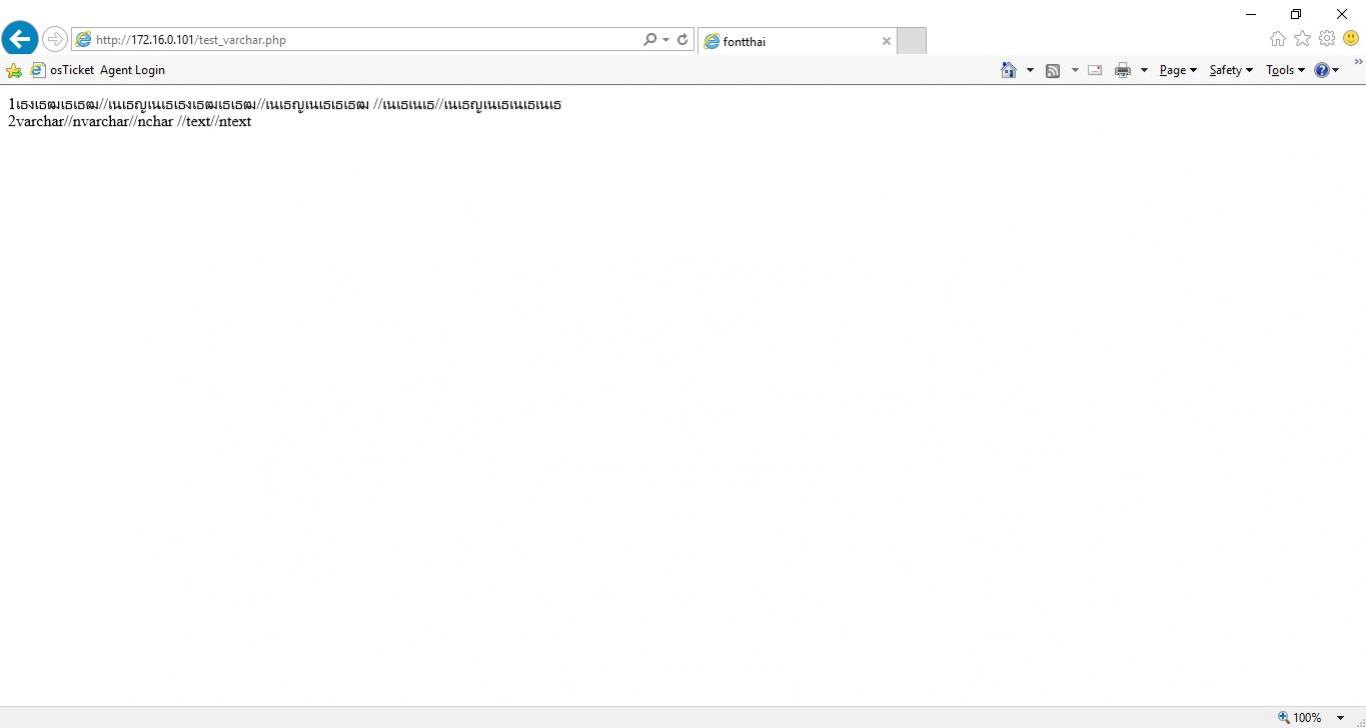Open the zoom level dropdown arrow
Viewport: 1366px width, 728px height.
tap(1341, 717)
